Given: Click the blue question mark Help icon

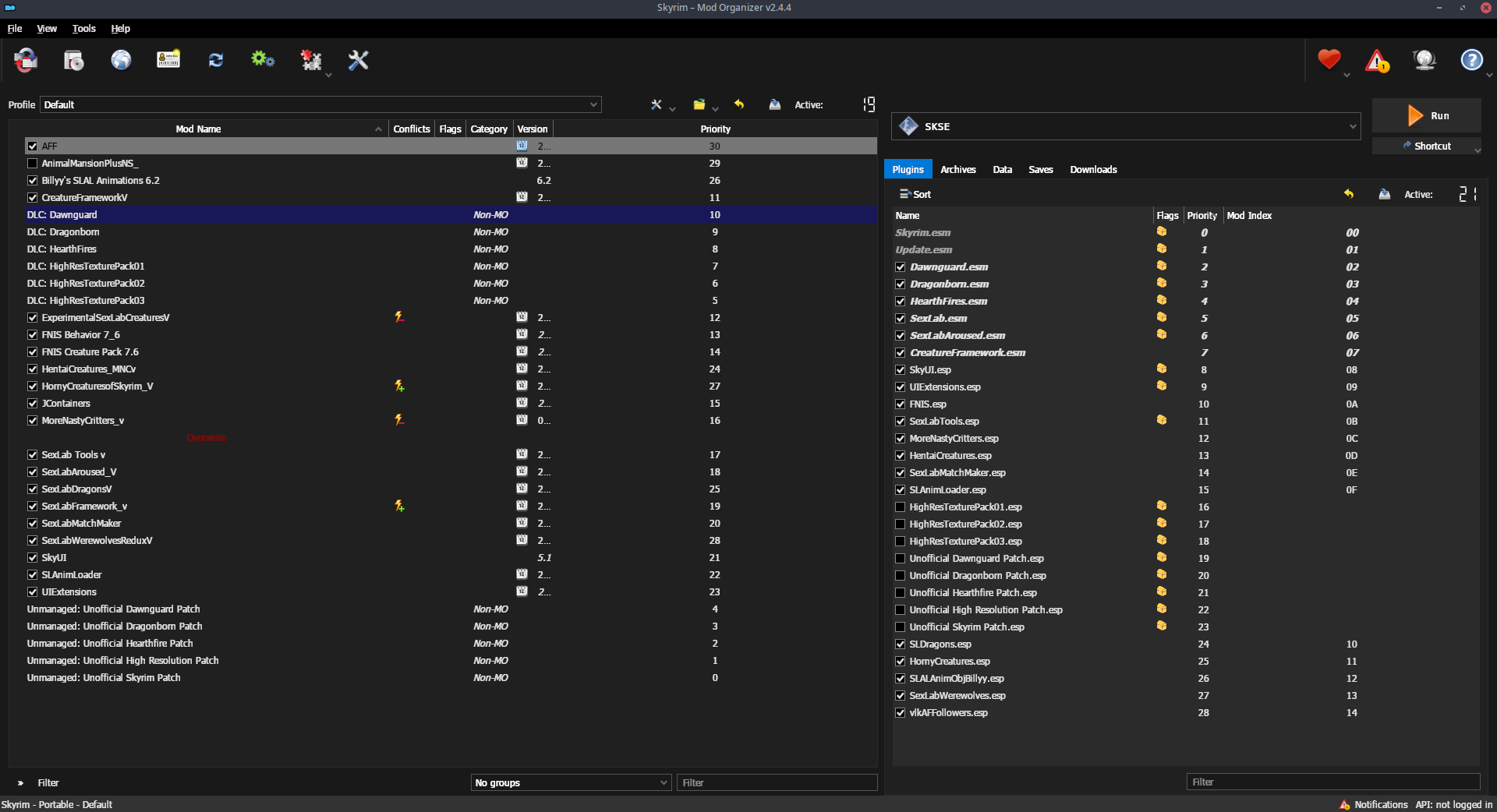Looking at the screenshot, I should point(1471,60).
